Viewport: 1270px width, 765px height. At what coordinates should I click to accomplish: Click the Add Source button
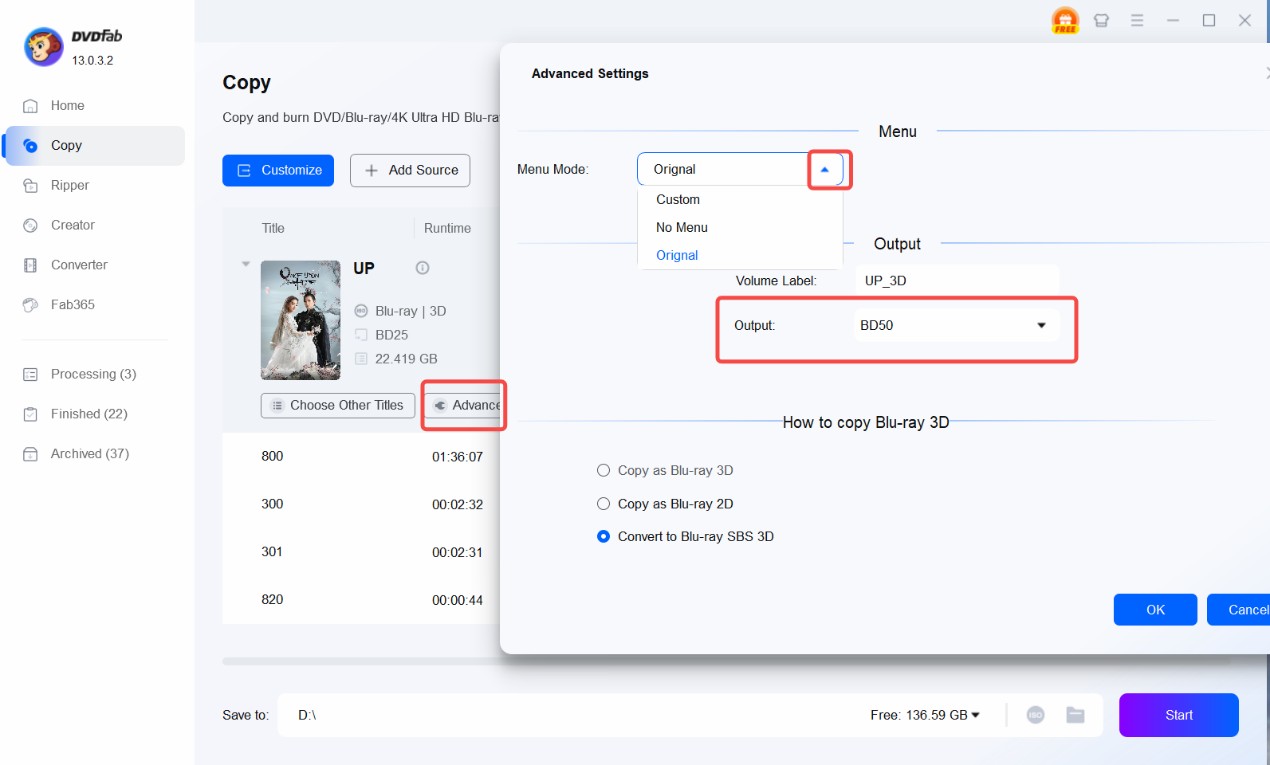tap(410, 170)
